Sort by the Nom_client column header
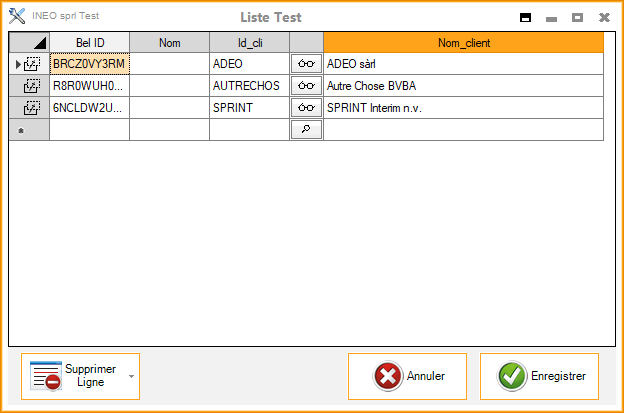The image size is (624, 413). click(x=463, y=43)
